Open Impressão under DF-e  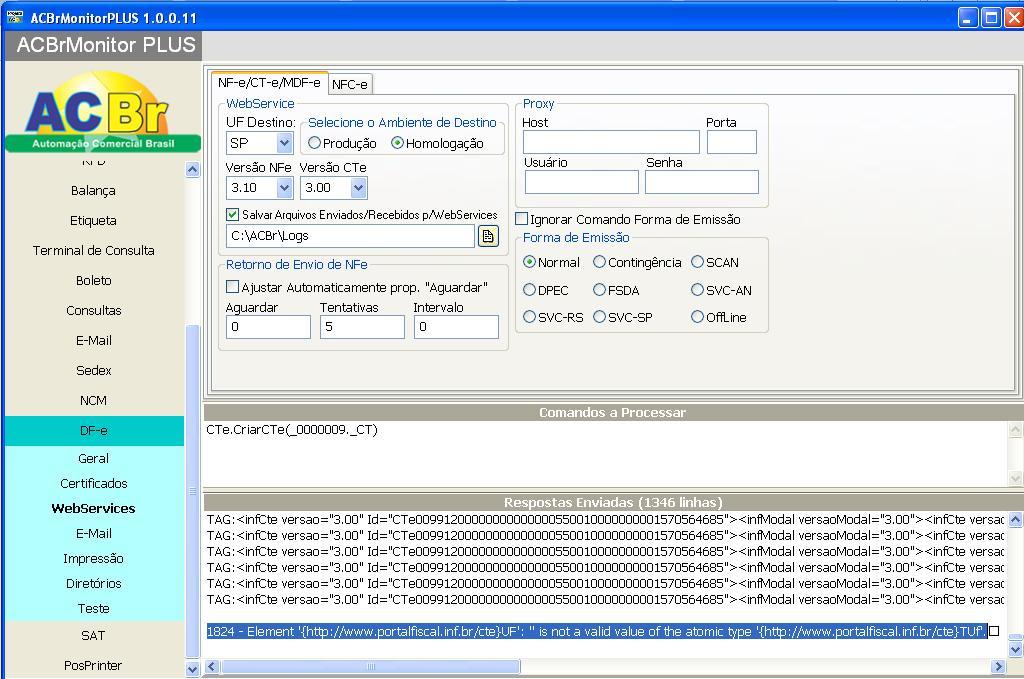click(x=93, y=559)
